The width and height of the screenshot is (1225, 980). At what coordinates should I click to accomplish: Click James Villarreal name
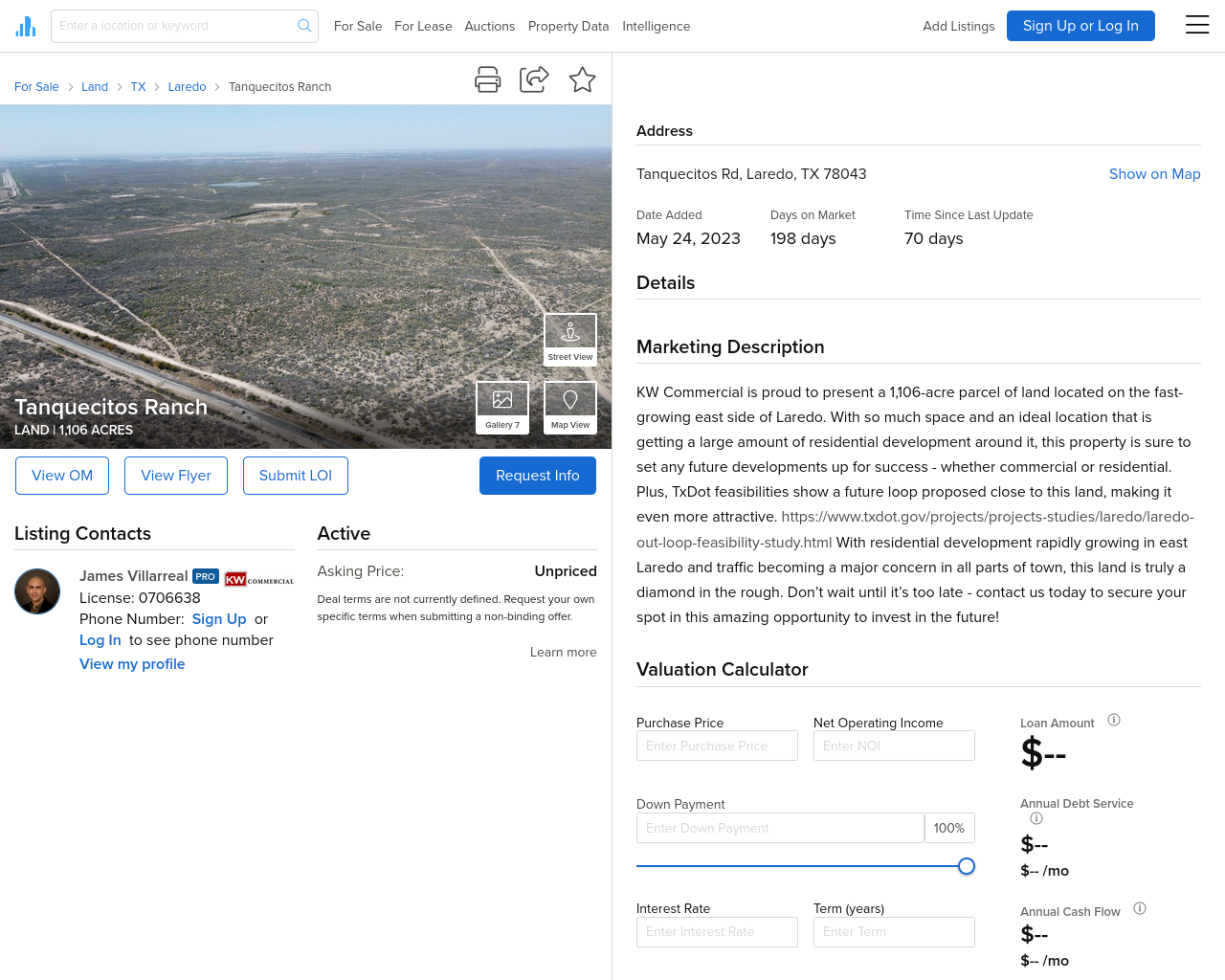click(x=134, y=576)
